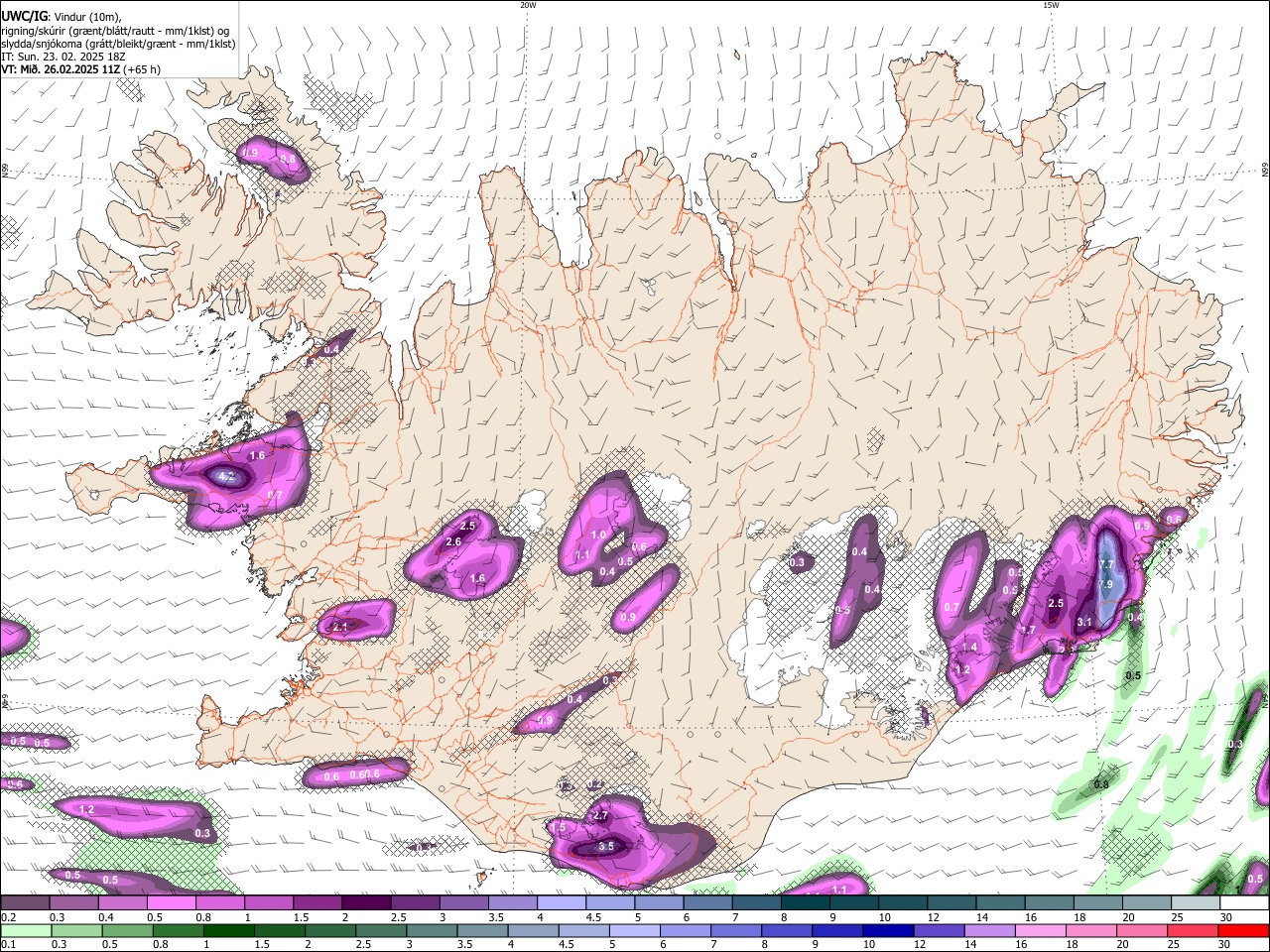This screenshot has width=1270, height=952.
Task: Click the top legend swatch between 0.2 and 0.3
Action: click(x=26, y=903)
